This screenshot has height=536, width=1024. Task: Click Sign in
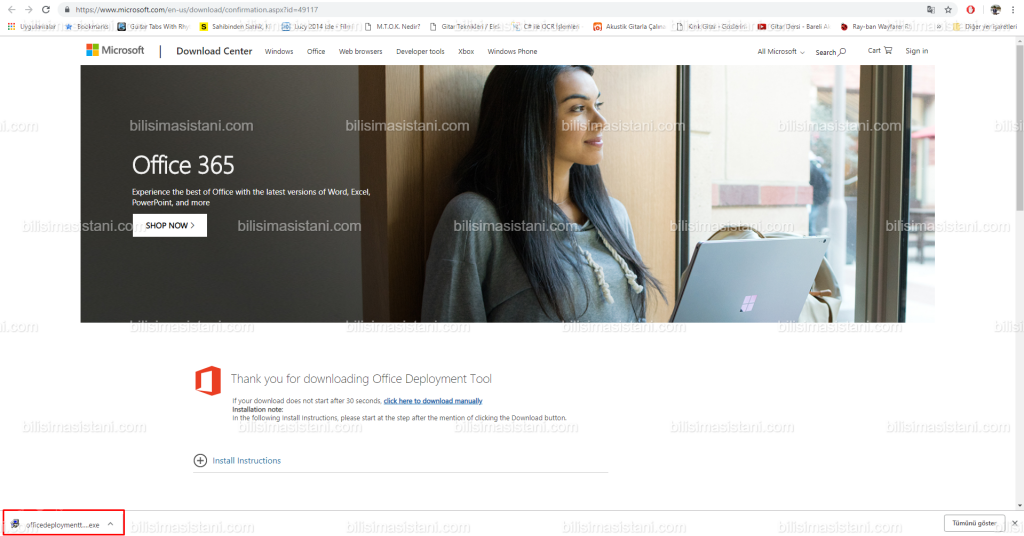click(x=916, y=51)
